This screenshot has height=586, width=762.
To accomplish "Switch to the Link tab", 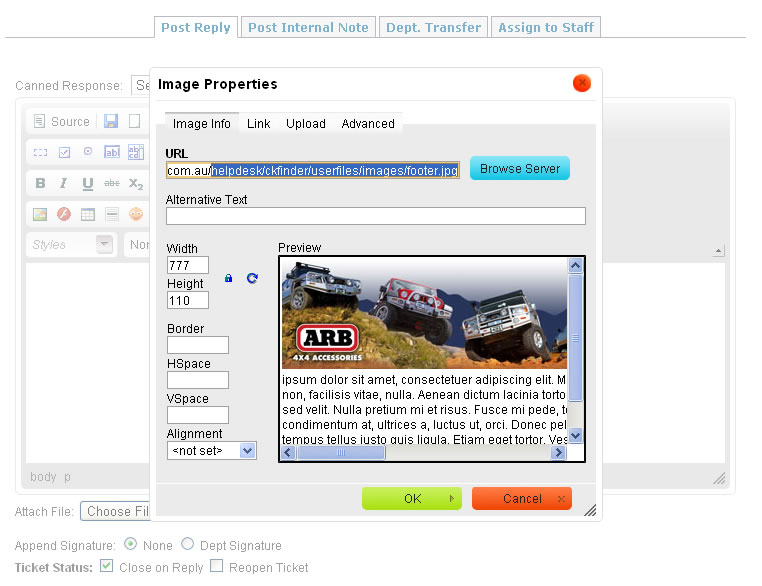I will [259, 124].
